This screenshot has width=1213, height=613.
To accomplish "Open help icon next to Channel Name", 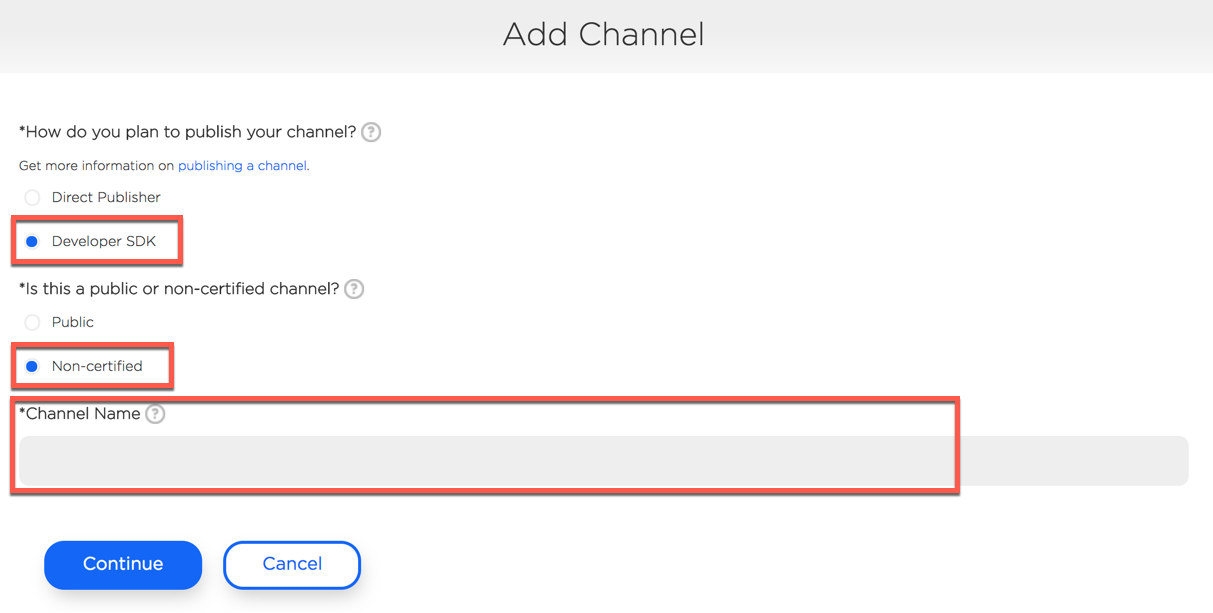I will [155, 414].
